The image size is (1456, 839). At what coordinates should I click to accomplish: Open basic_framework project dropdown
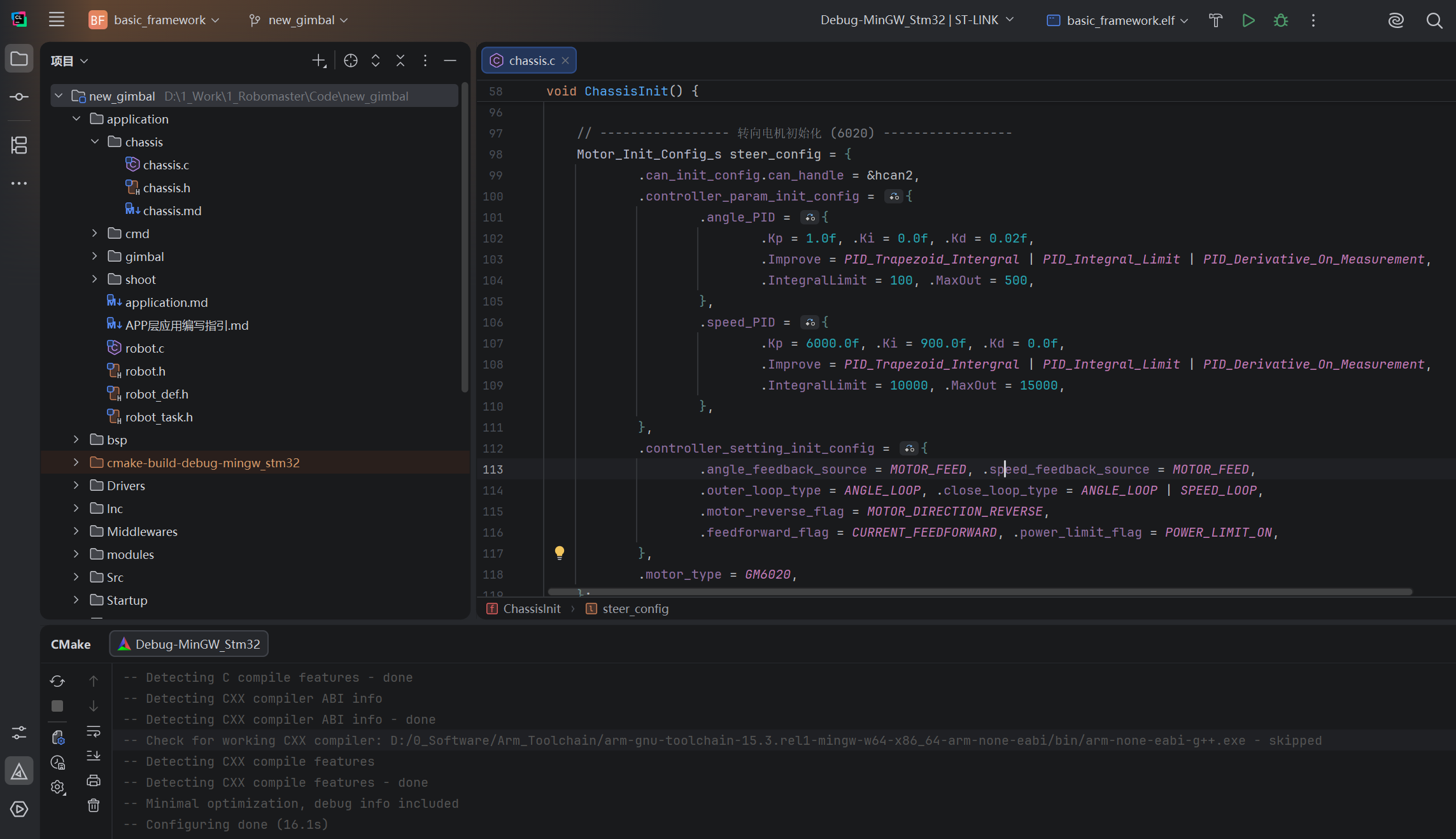[x=154, y=20]
